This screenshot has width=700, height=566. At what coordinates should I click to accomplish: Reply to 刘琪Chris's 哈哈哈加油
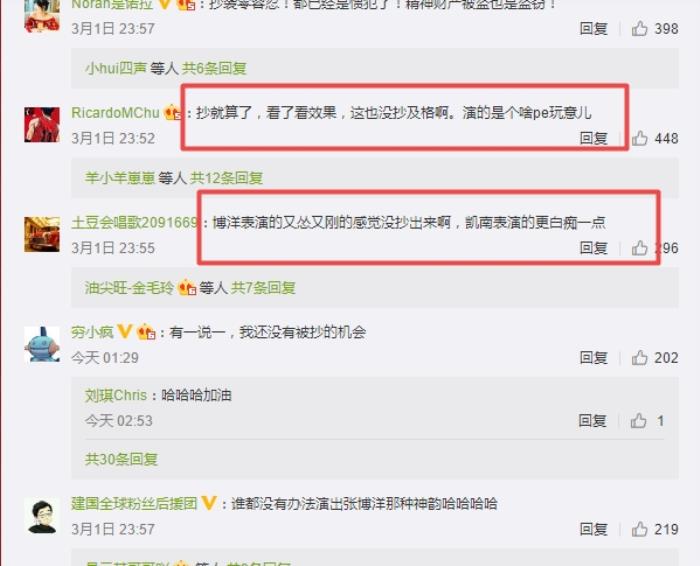pyautogui.click(x=592, y=420)
